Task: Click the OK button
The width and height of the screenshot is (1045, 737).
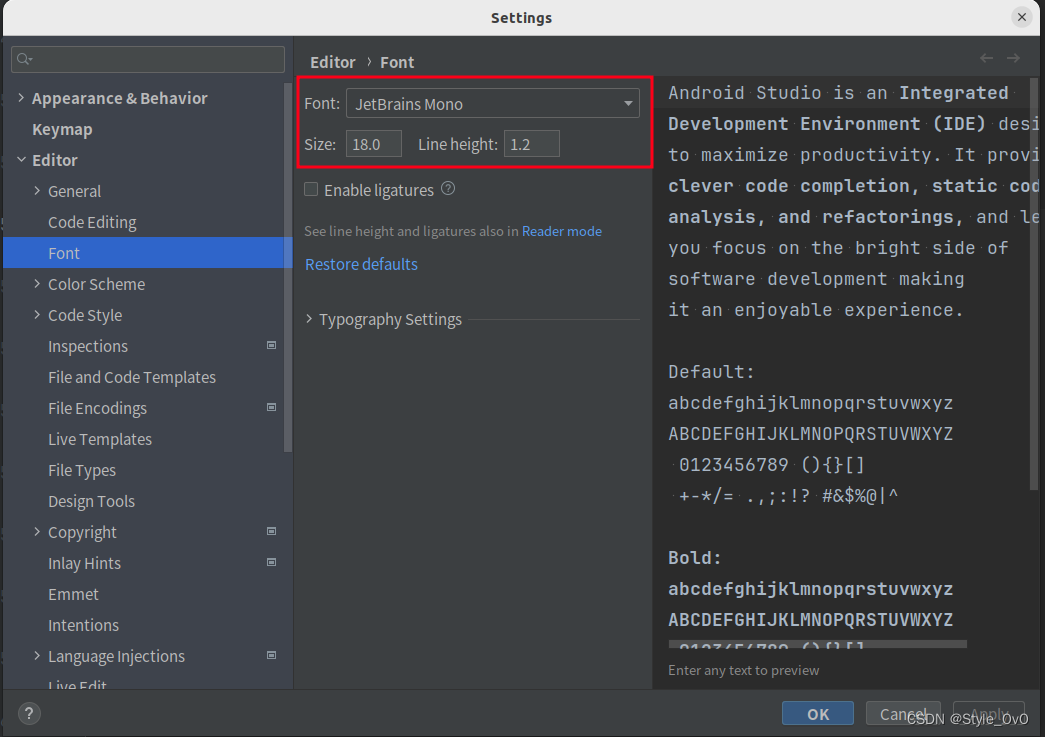Action: pos(818,714)
